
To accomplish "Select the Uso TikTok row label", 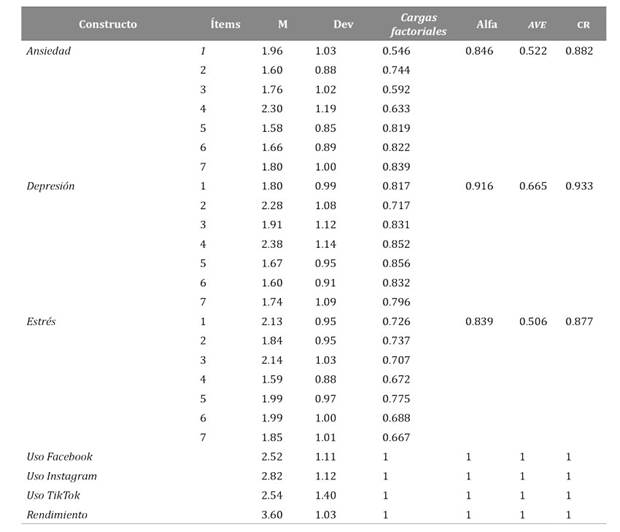I will [54, 495].
